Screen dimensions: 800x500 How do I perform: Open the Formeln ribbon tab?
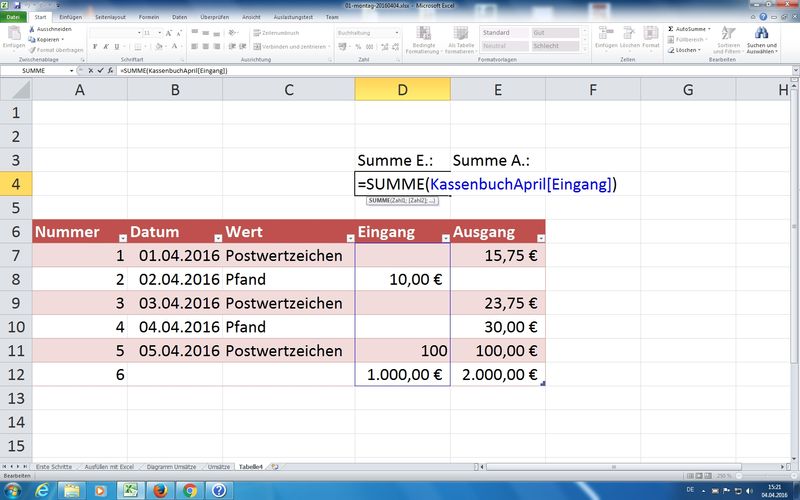pyautogui.click(x=149, y=17)
